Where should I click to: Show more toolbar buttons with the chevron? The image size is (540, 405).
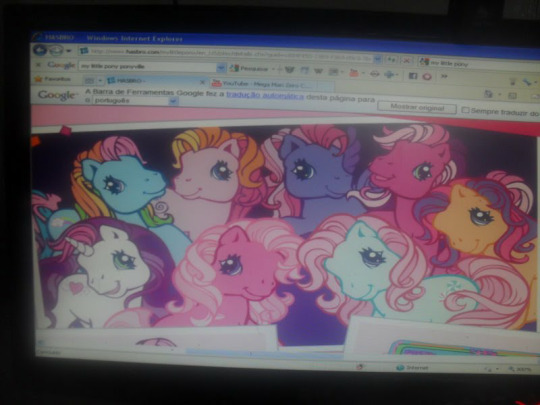pos(444,76)
